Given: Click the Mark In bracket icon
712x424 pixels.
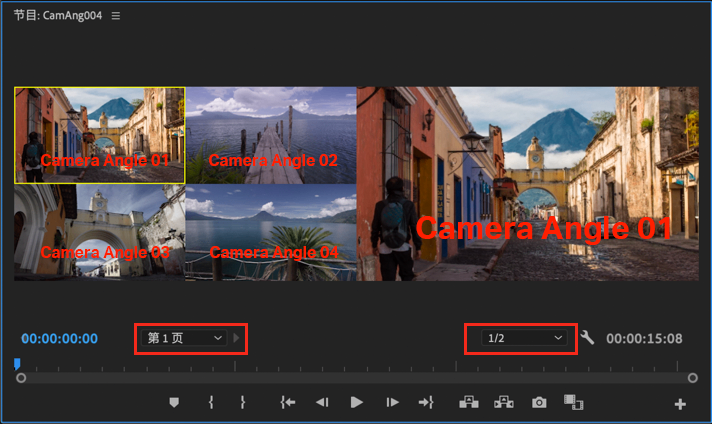Looking at the screenshot, I should [211, 402].
